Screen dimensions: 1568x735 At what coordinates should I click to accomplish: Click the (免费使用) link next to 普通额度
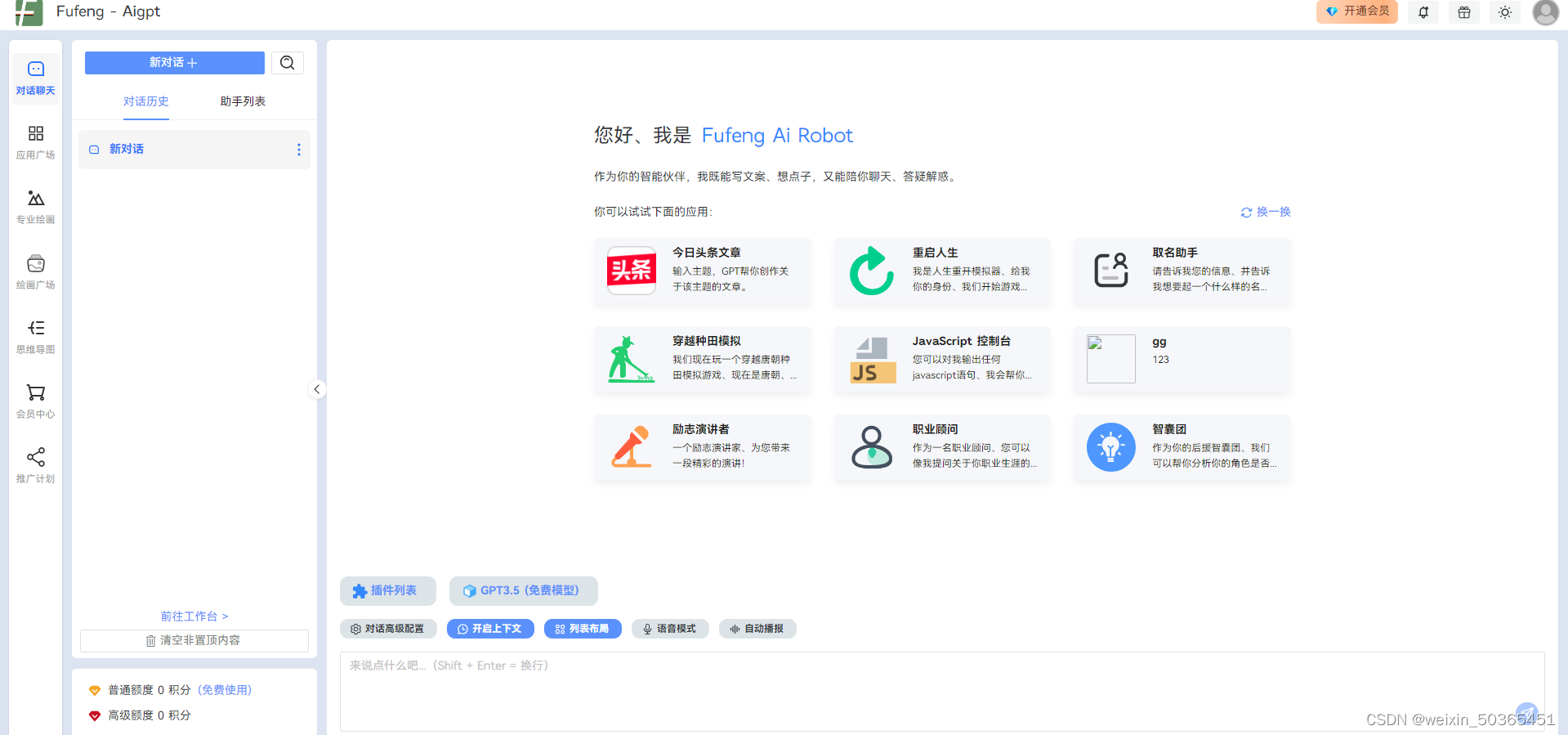tap(225, 690)
